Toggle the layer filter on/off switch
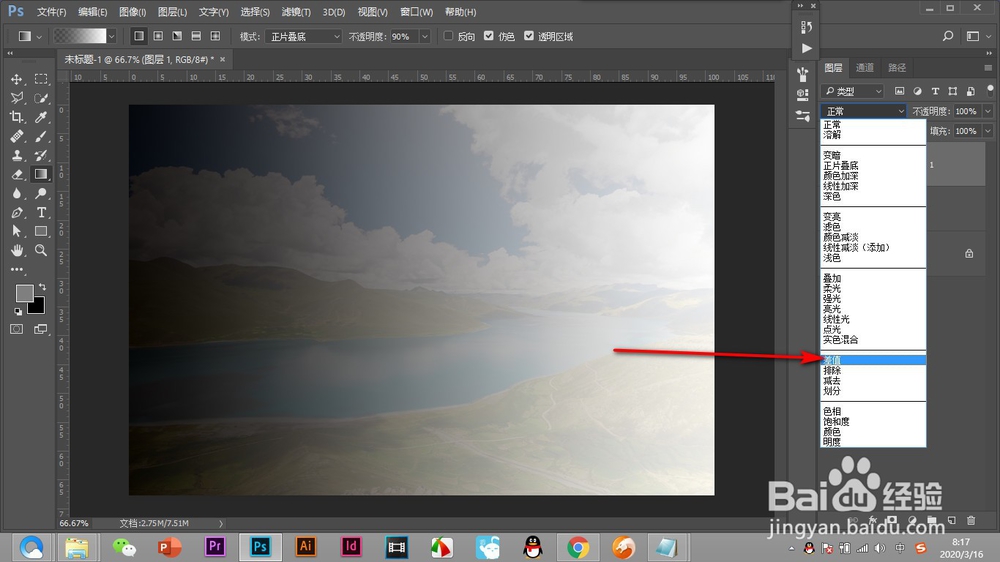Screen dimensions: 1000x562 coord(990,89)
